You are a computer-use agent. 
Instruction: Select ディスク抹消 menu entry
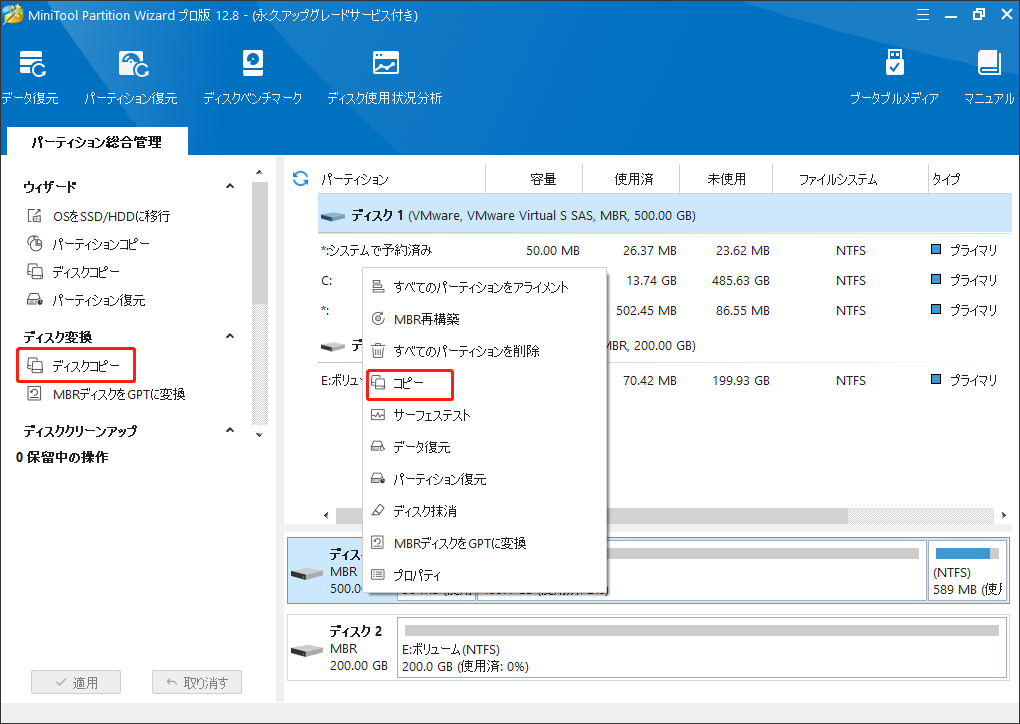pos(484,511)
